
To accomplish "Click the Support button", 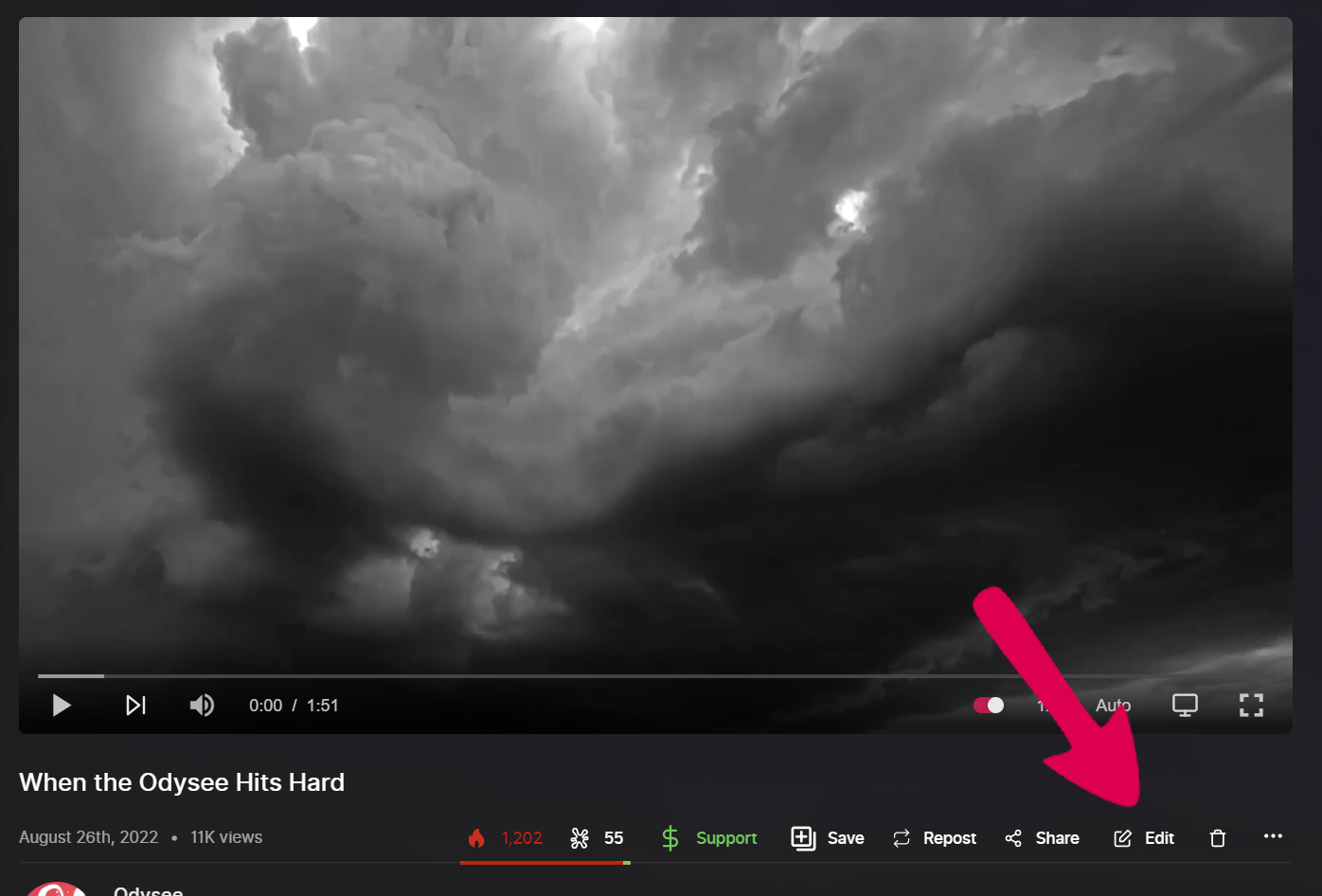I will [x=709, y=838].
